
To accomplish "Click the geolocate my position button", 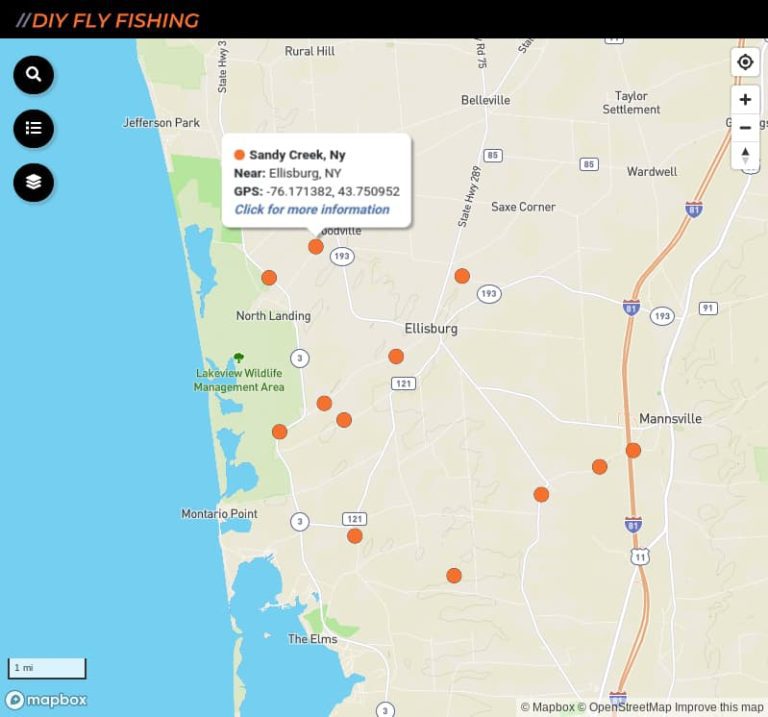I will point(745,62).
